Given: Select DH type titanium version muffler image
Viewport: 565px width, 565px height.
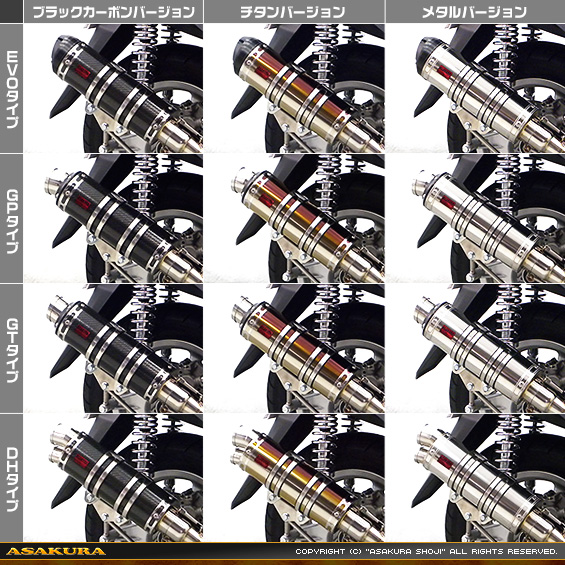Looking at the screenshot, I should point(294,478).
